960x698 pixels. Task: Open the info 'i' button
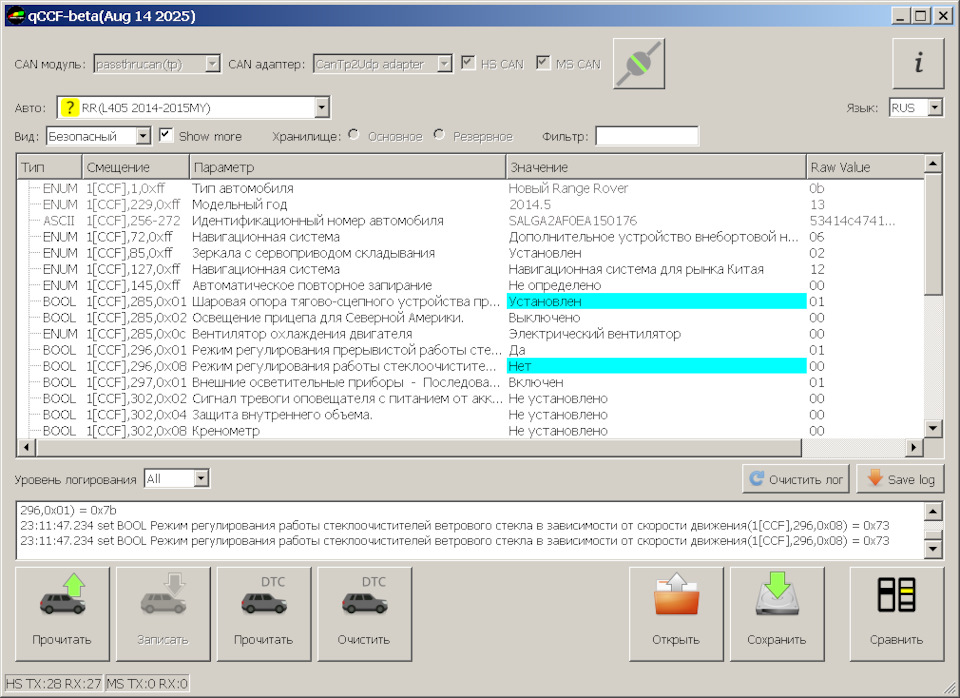coord(918,64)
